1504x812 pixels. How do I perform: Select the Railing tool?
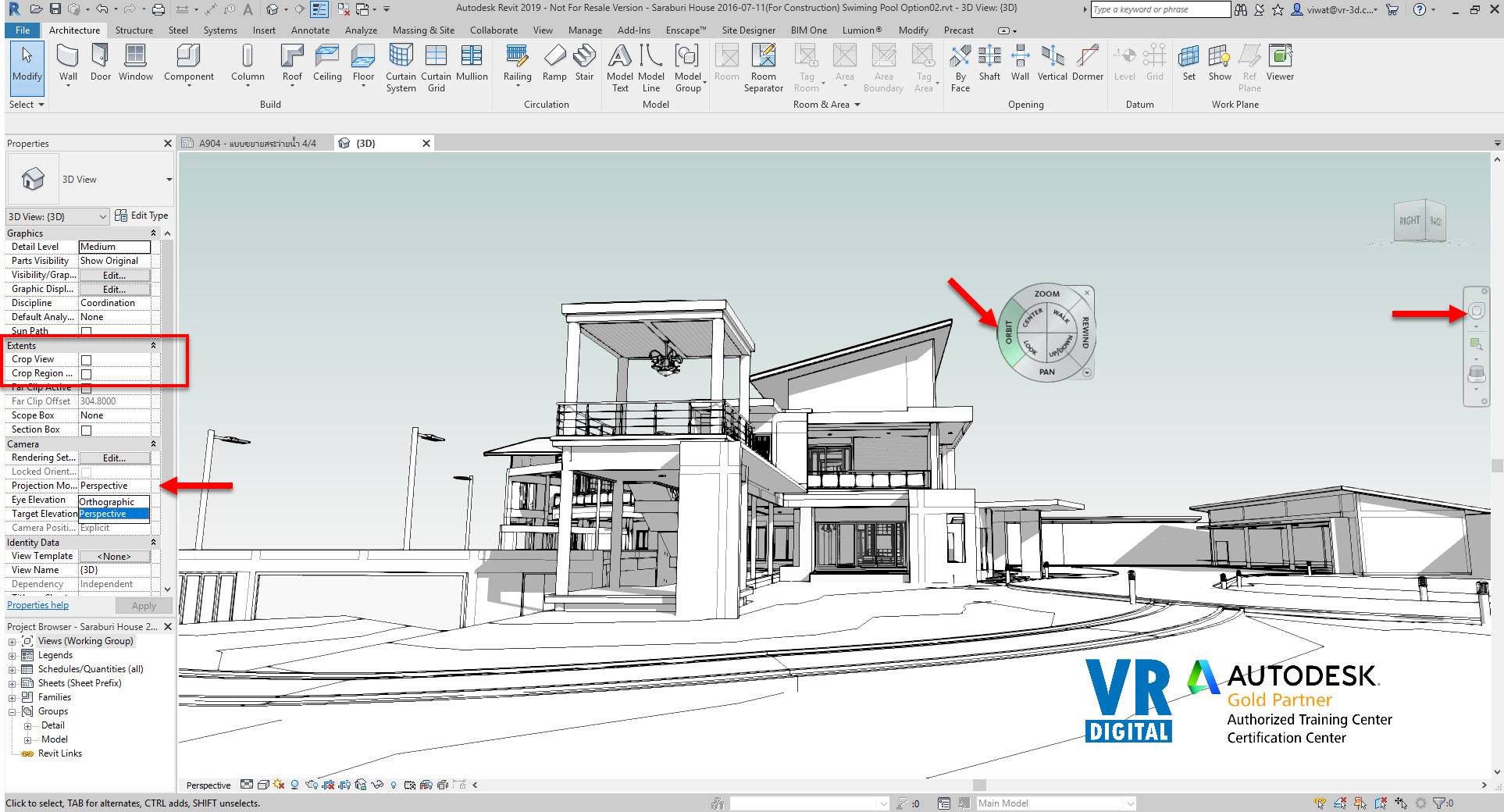tap(517, 63)
